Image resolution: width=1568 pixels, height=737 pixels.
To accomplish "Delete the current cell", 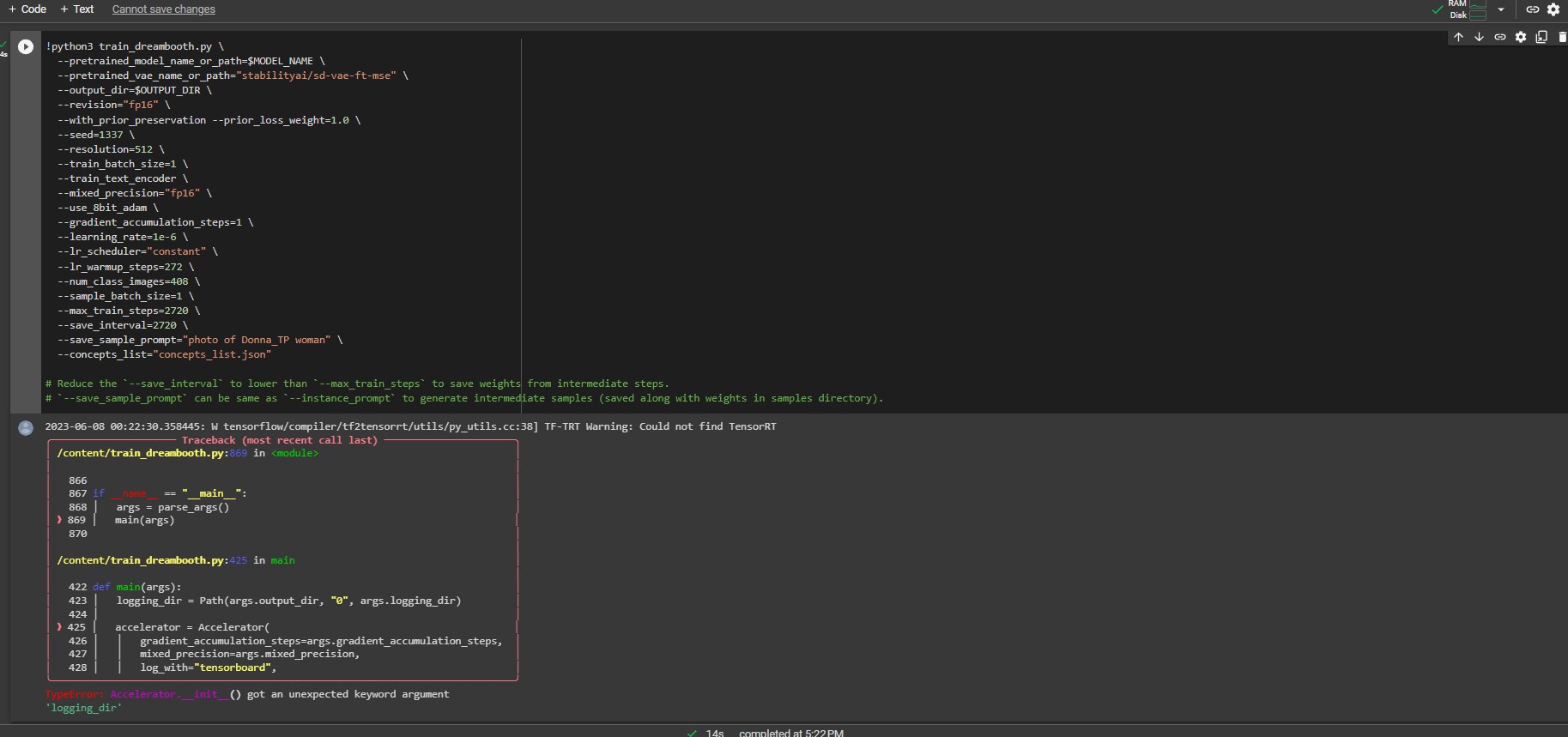I will 1562,37.
